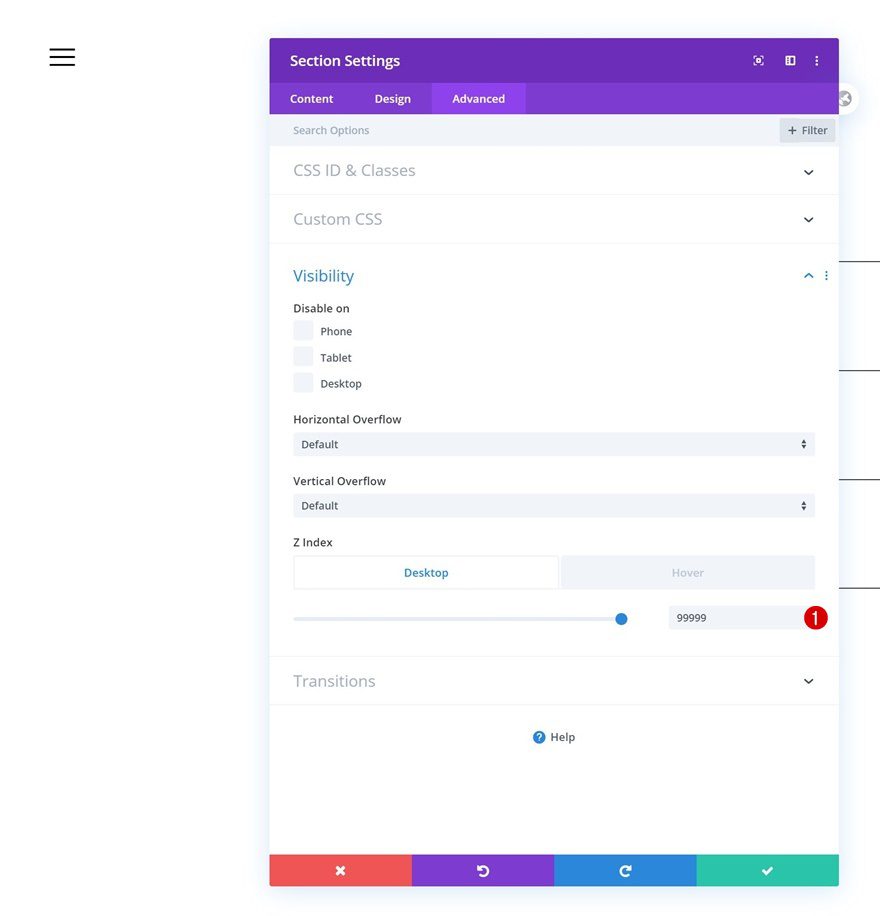Open the Visibility section's three-dot menu
This screenshot has width=880, height=916.
(x=825, y=275)
